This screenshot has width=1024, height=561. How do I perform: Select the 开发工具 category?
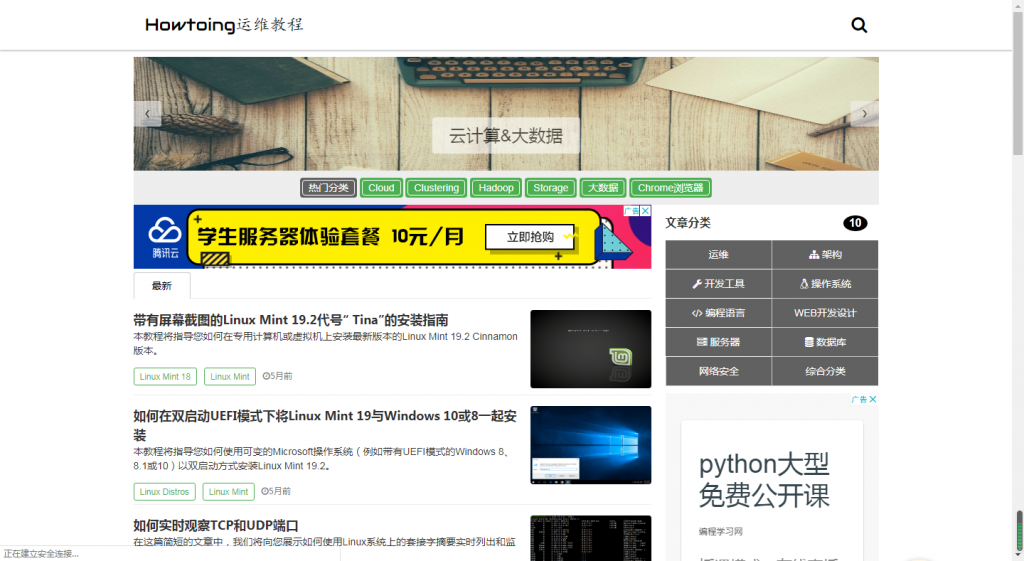coord(718,283)
